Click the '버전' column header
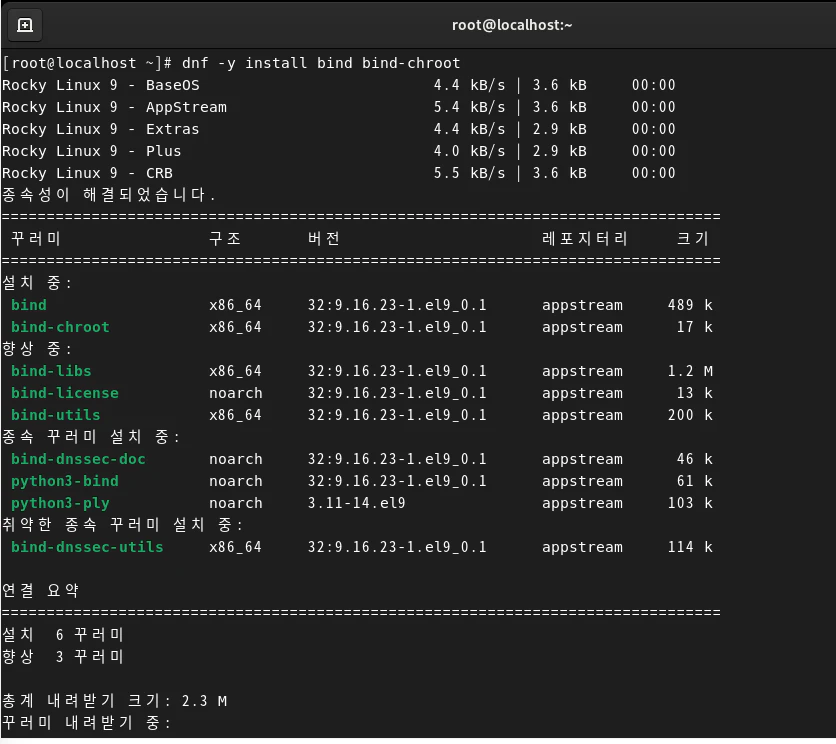 tap(324, 238)
